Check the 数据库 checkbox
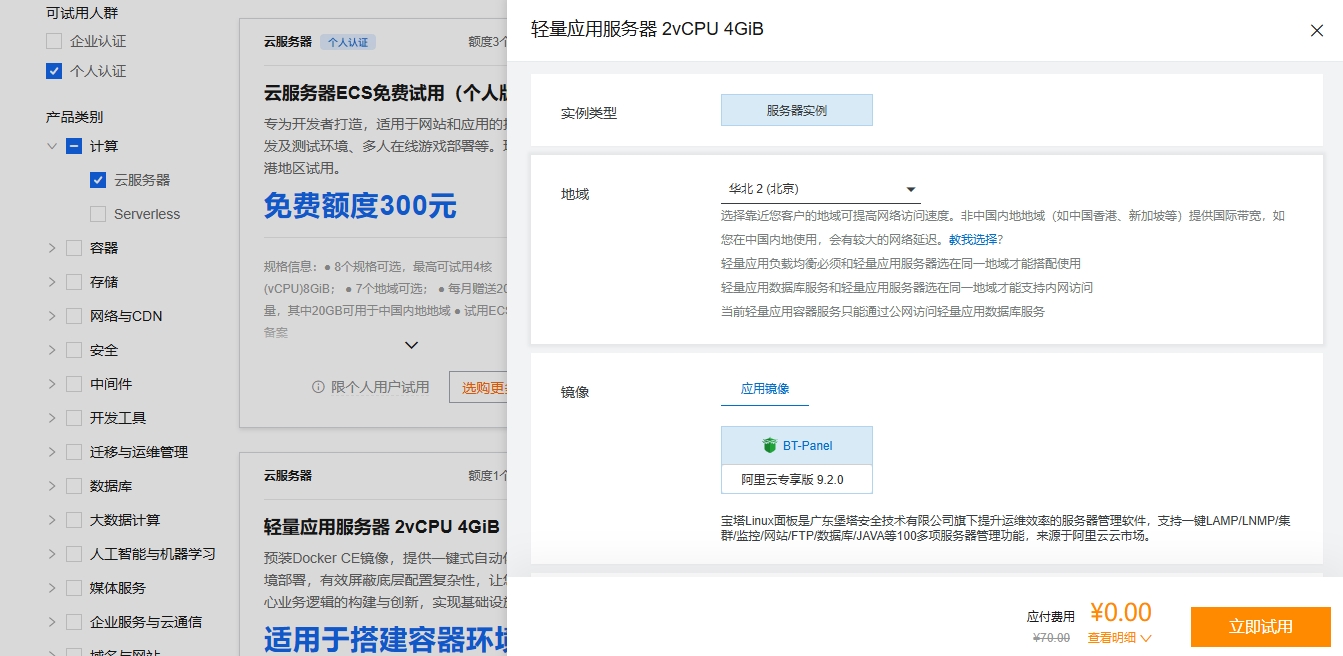The image size is (1343, 656). tap(74, 486)
